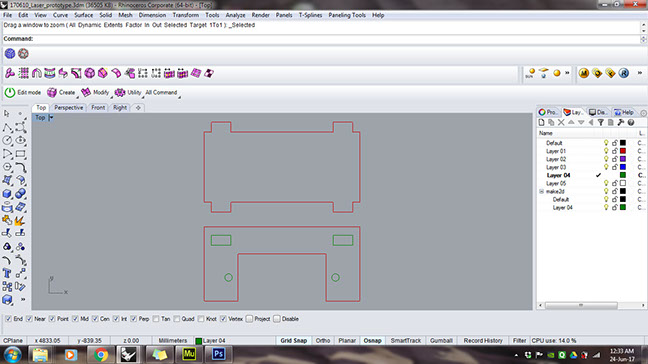Screen dimensions: 648x364
Task: Toggle the End osnap checkbox
Action: [8, 319]
